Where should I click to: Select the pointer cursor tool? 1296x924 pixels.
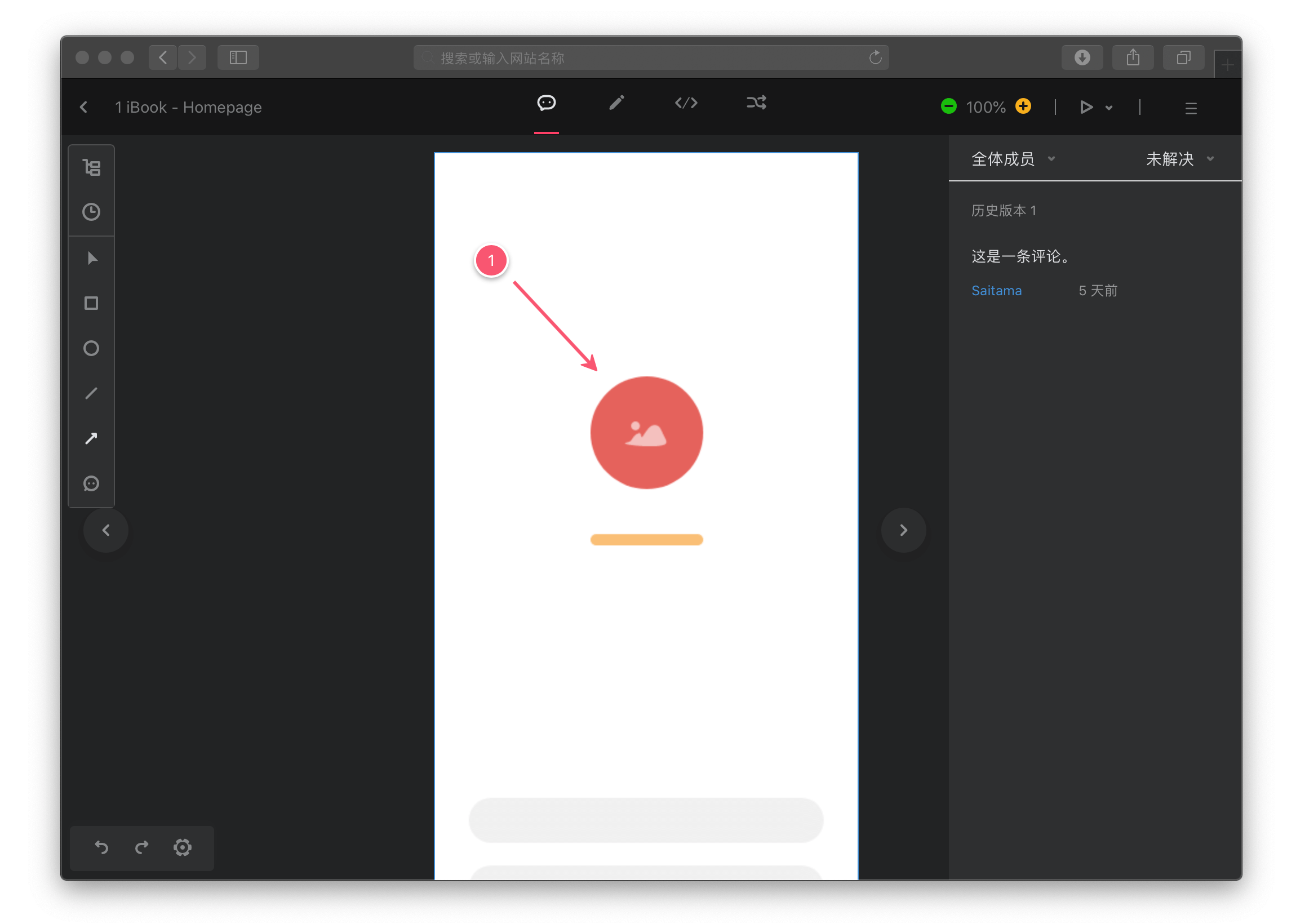92,258
